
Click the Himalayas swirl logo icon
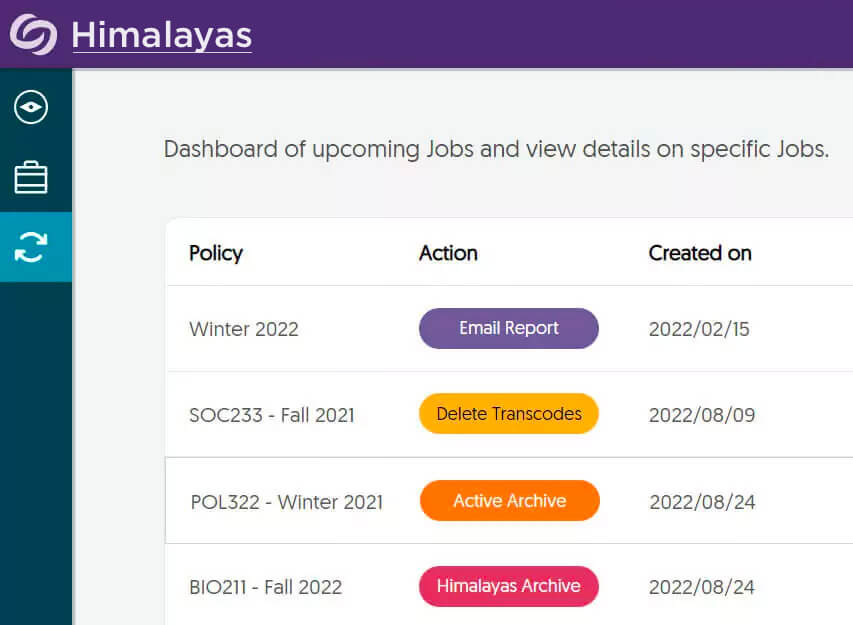pos(34,34)
